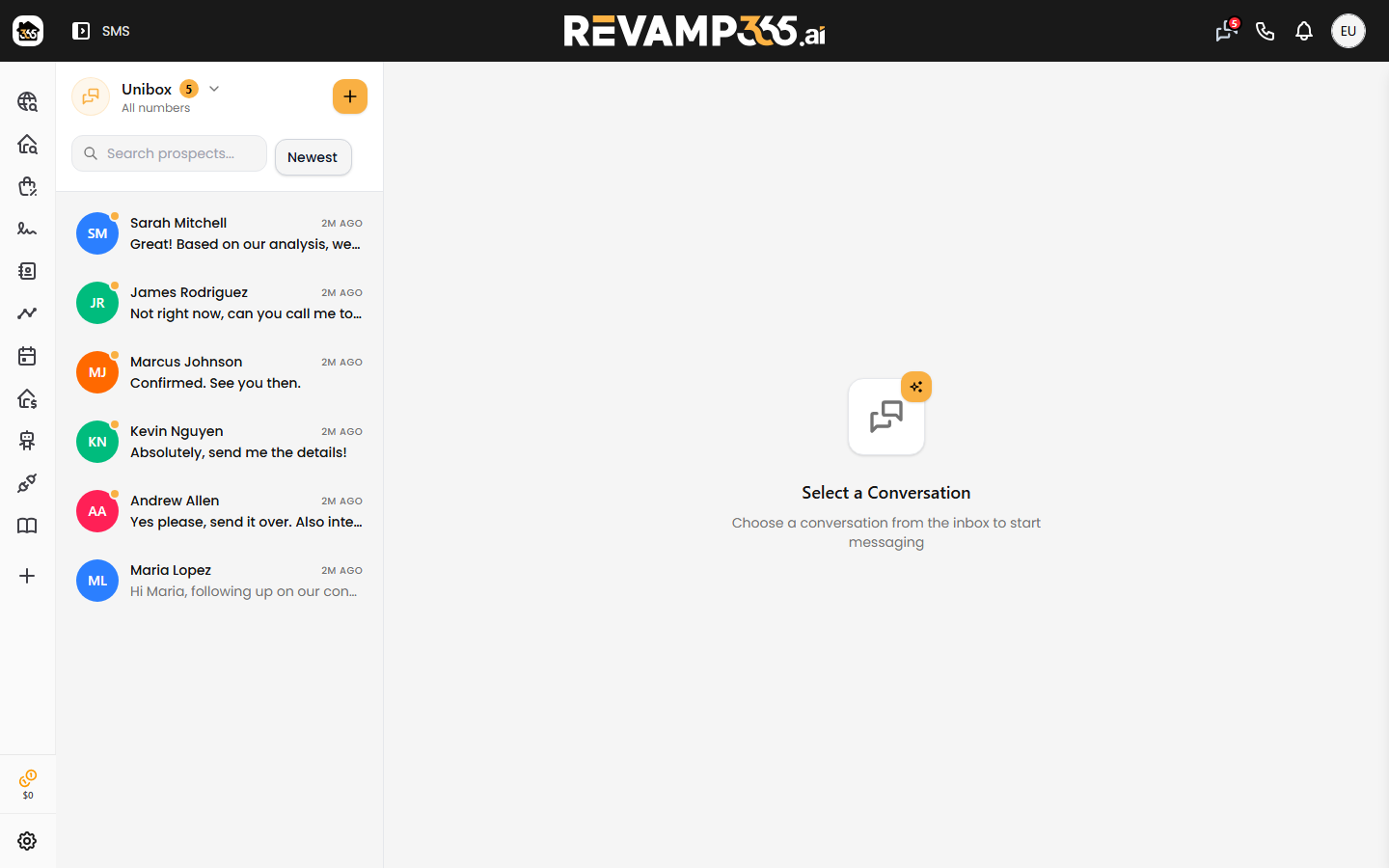
Task: Open the shopping bag sidebar icon
Action: [x=27, y=186]
